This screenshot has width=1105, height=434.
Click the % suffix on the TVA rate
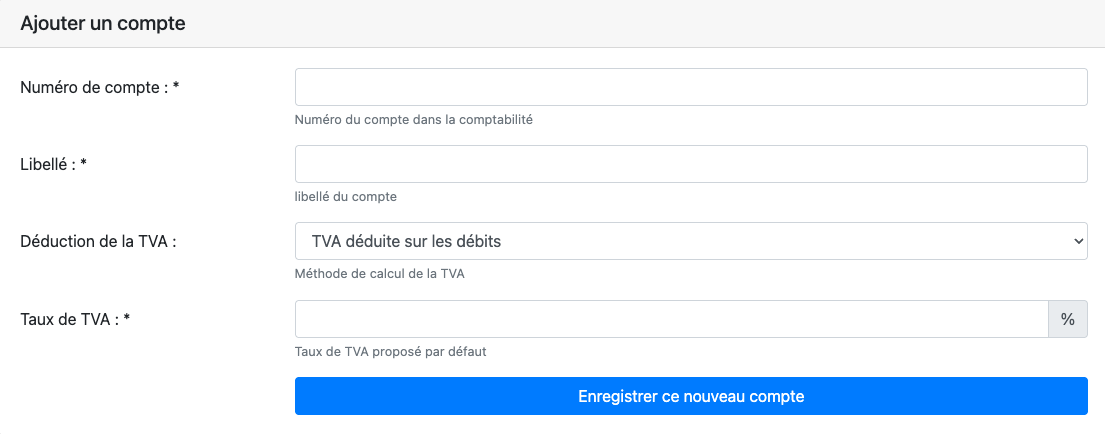tap(1067, 319)
